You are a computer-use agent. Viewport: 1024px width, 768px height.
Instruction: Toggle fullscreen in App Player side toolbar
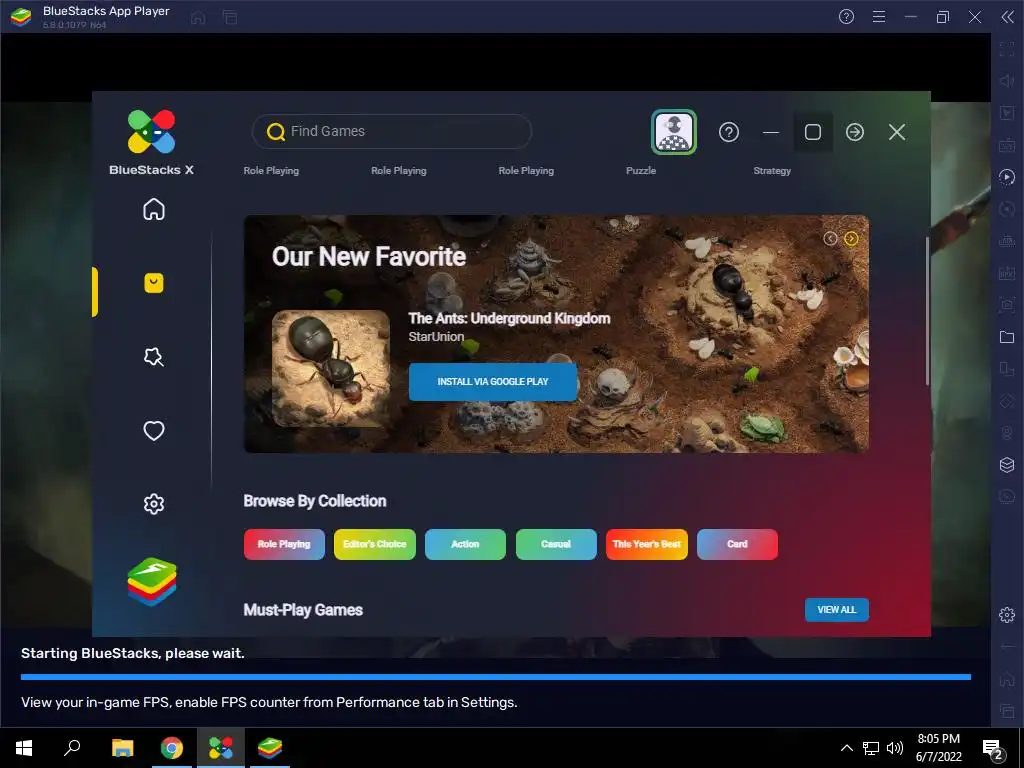pyautogui.click(x=1007, y=48)
